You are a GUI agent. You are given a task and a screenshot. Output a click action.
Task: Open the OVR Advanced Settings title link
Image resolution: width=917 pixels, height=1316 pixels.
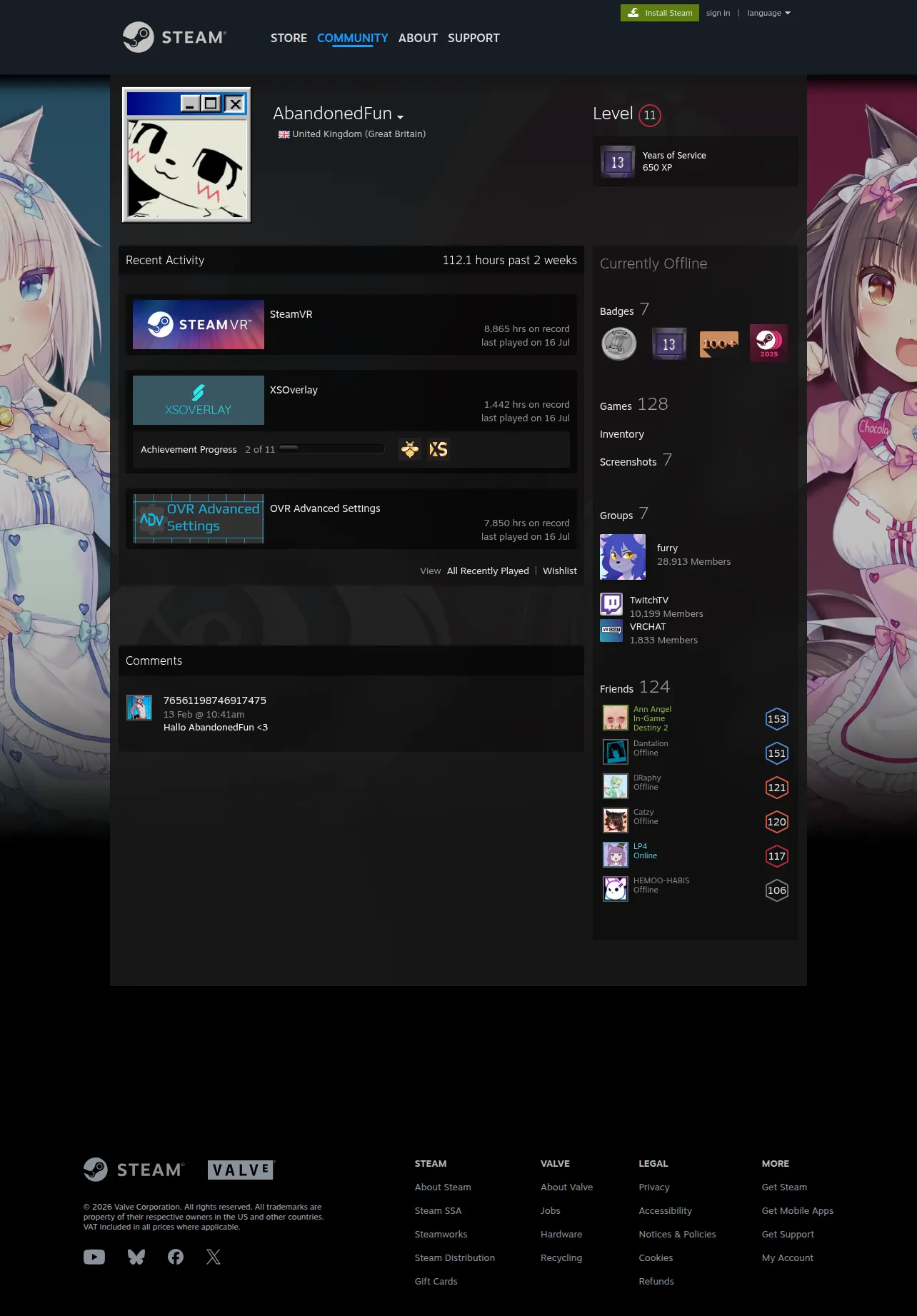[x=325, y=508]
